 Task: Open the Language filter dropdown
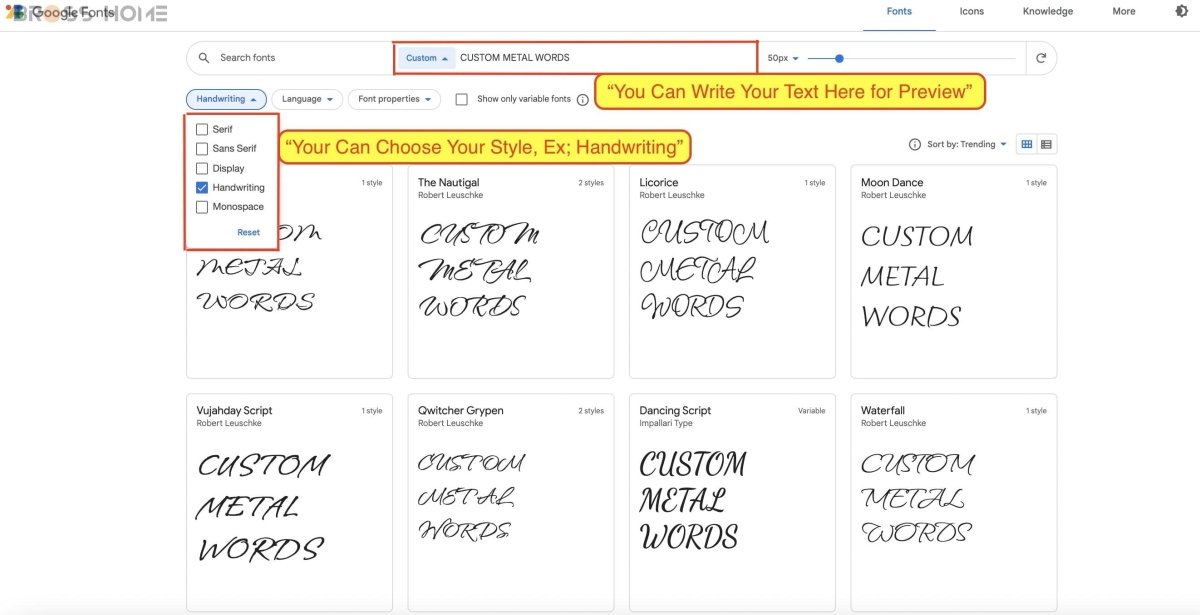(x=307, y=100)
